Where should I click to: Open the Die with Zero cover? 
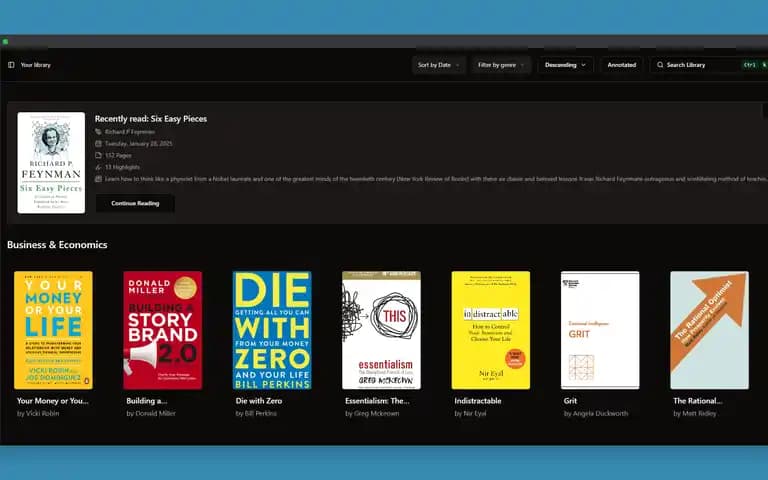pyautogui.click(x=272, y=330)
